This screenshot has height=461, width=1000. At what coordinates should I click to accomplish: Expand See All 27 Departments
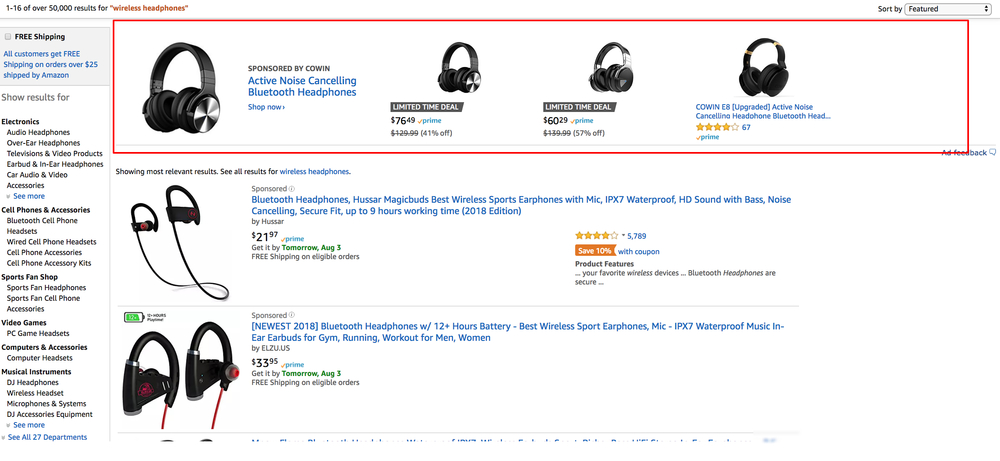pyautogui.click(x=44, y=437)
